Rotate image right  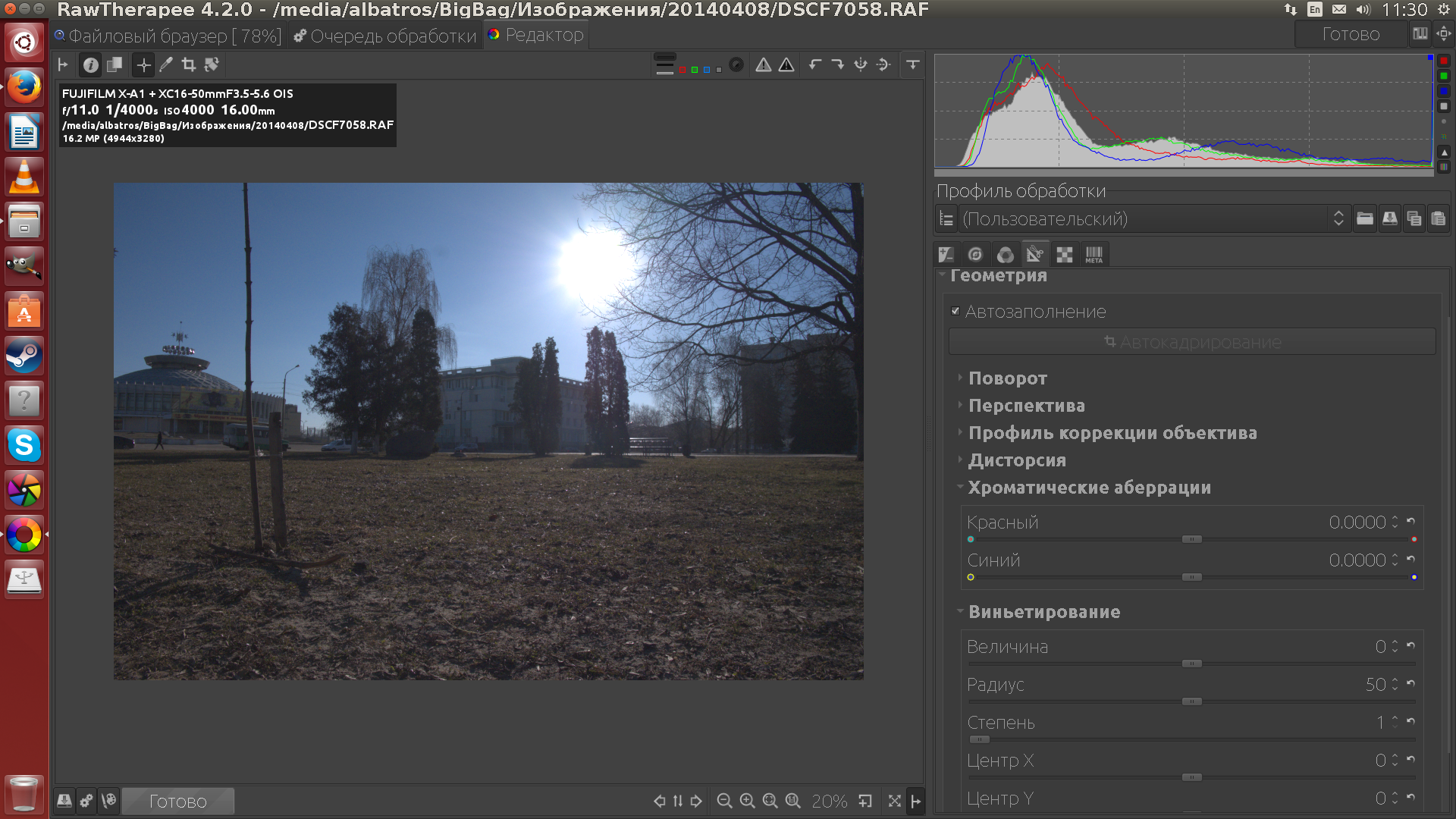pos(838,65)
